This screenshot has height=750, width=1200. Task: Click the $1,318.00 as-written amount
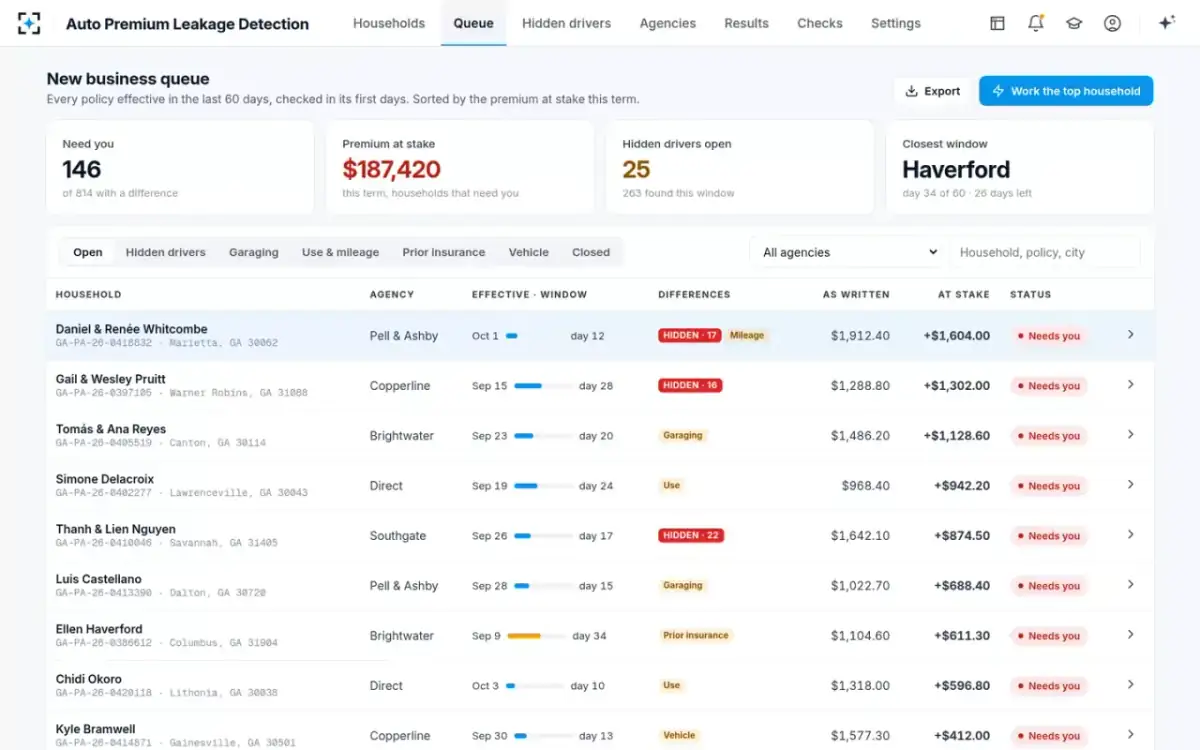(x=860, y=686)
